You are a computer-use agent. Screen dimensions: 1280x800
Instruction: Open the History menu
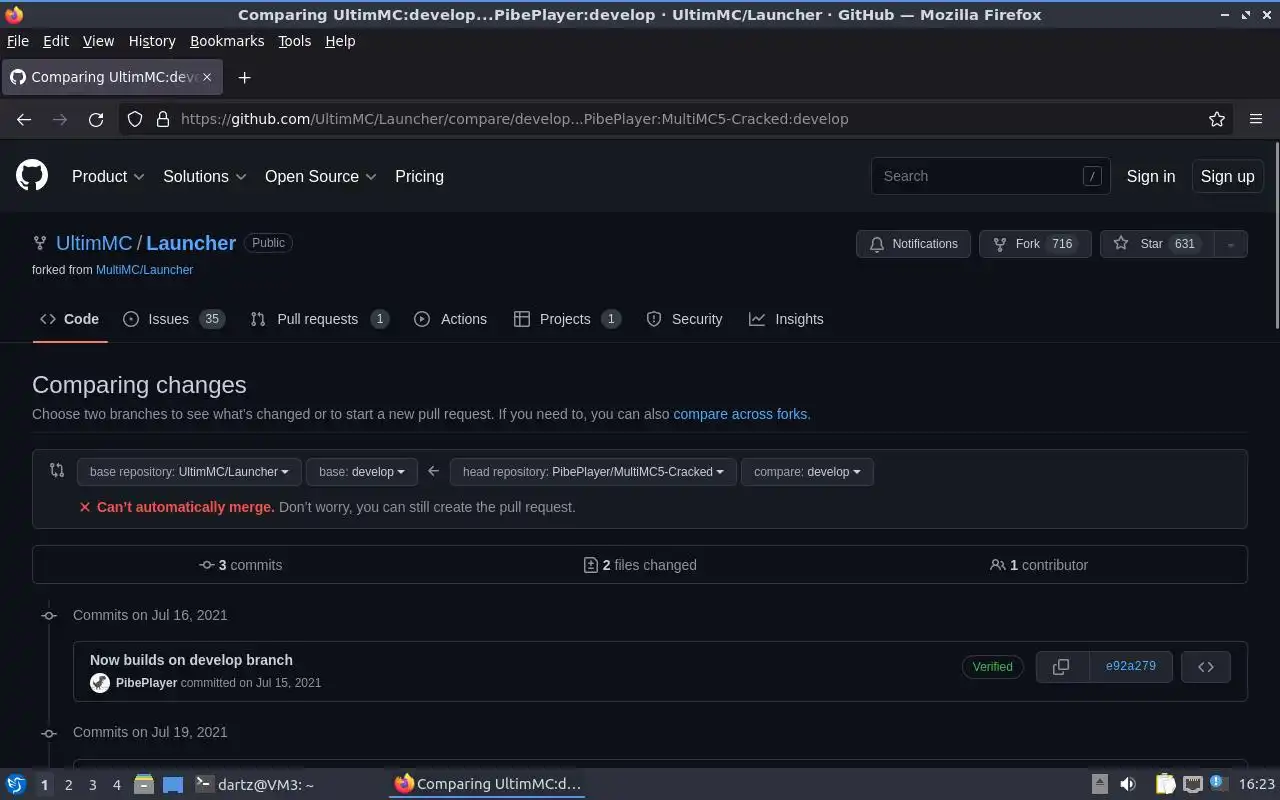click(152, 41)
